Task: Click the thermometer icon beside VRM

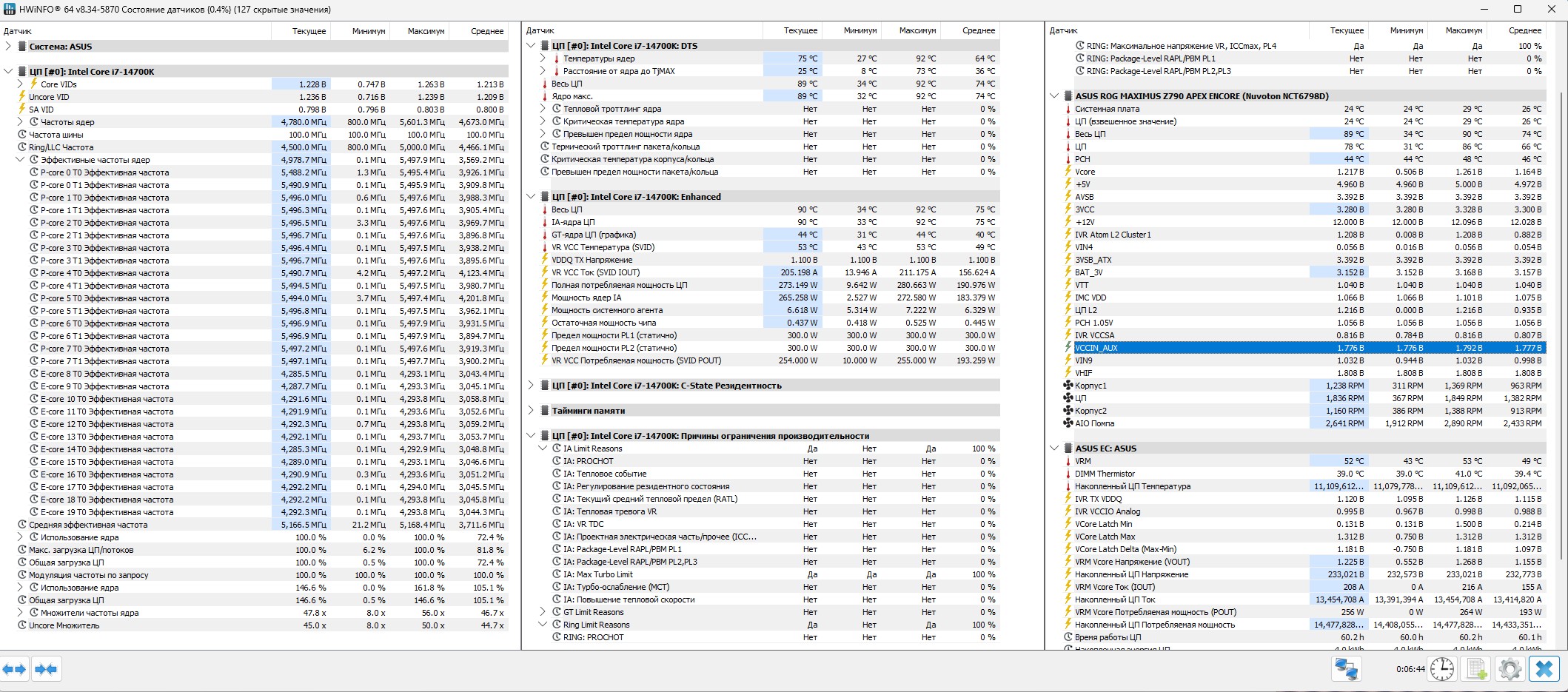Action: point(1068,461)
